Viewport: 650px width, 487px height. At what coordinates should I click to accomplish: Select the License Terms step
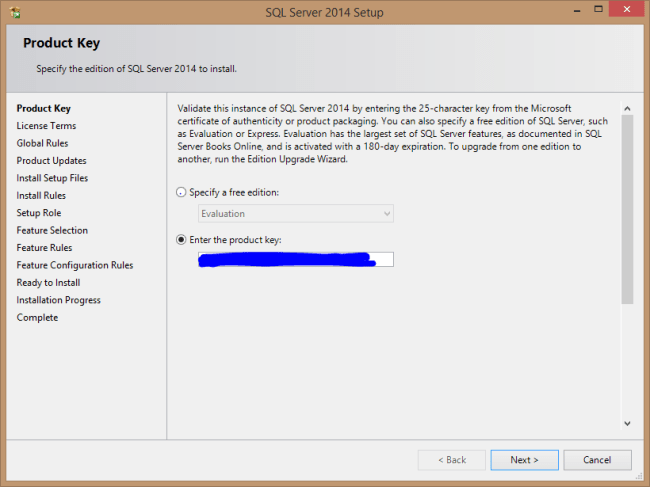tap(46, 126)
